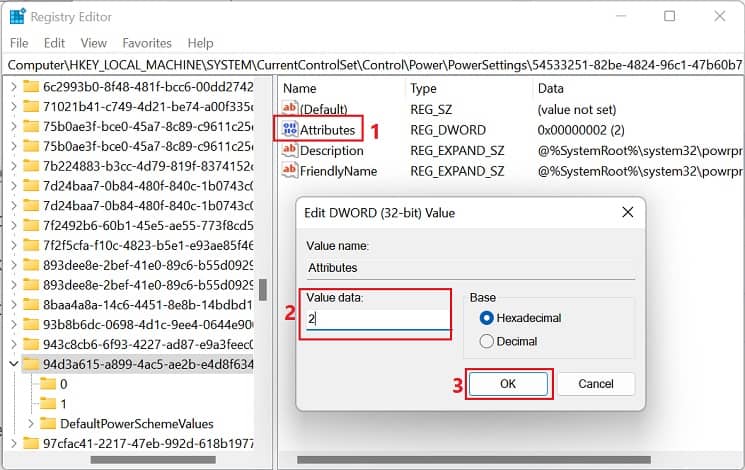Click the 0x00000002 (2) data cell
The height and width of the screenshot is (470, 745).
click(581, 130)
